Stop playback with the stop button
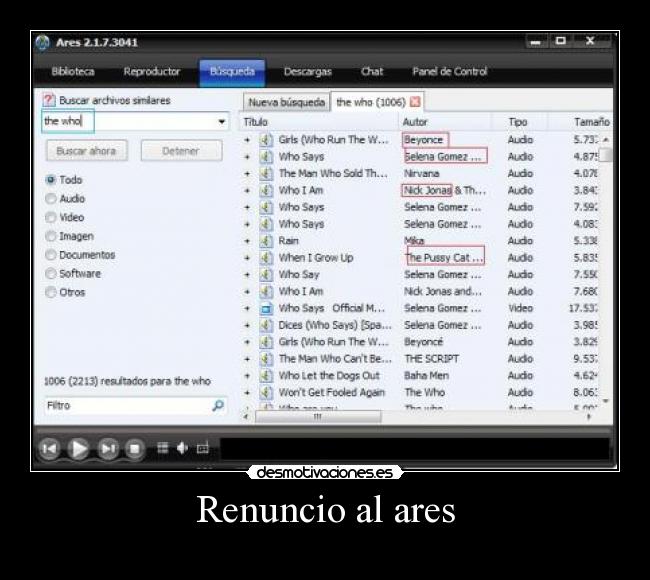650x580 pixels. pyautogui.click(x=134, y=449)
